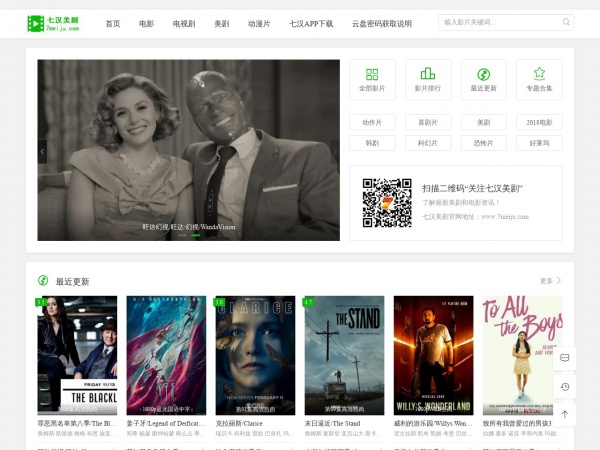The image size is (600, 450).
Task: Click the floating watch history icon
Action: pyautogui.click(x=564, y=387)
